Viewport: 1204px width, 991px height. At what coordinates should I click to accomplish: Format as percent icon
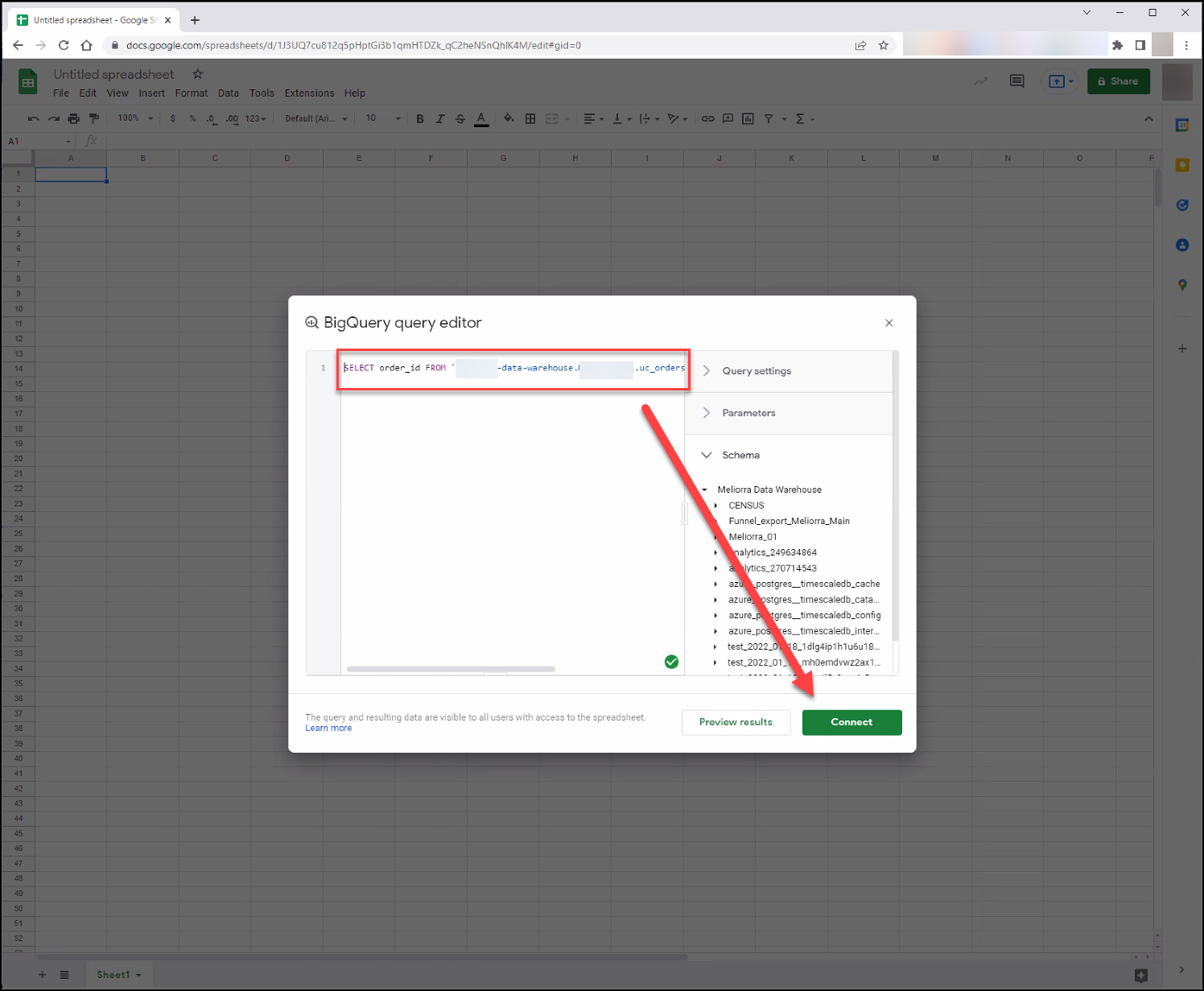pos(192,118)
